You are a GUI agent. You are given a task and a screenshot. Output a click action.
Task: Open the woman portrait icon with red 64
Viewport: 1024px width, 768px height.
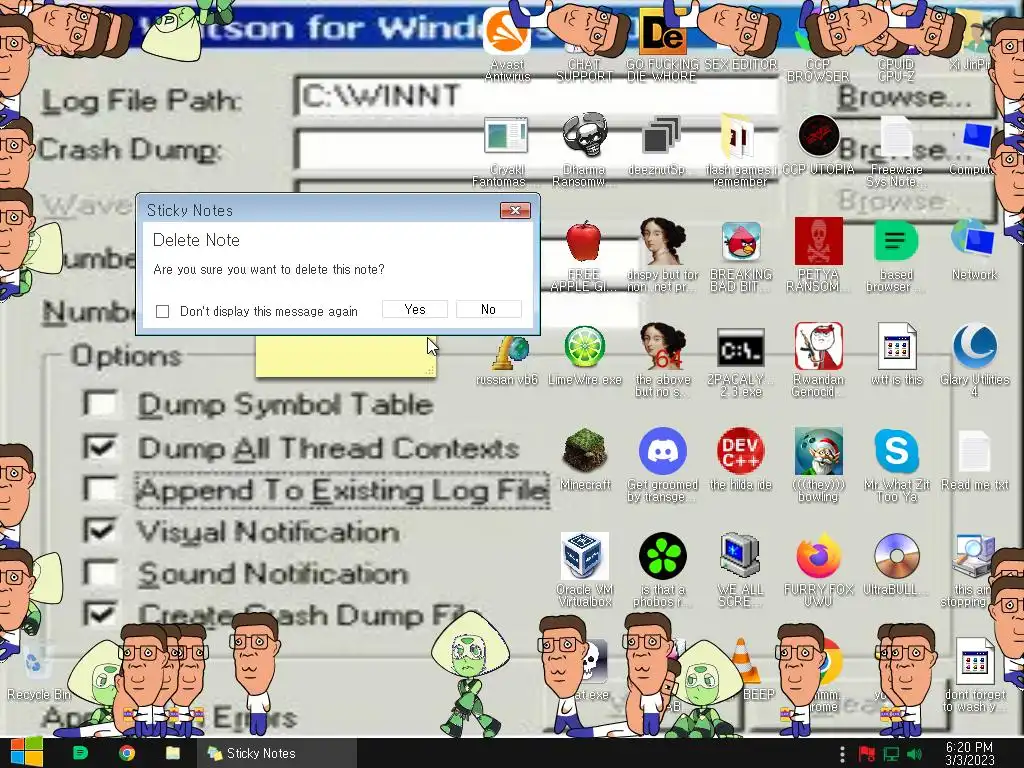click(662, 346)
